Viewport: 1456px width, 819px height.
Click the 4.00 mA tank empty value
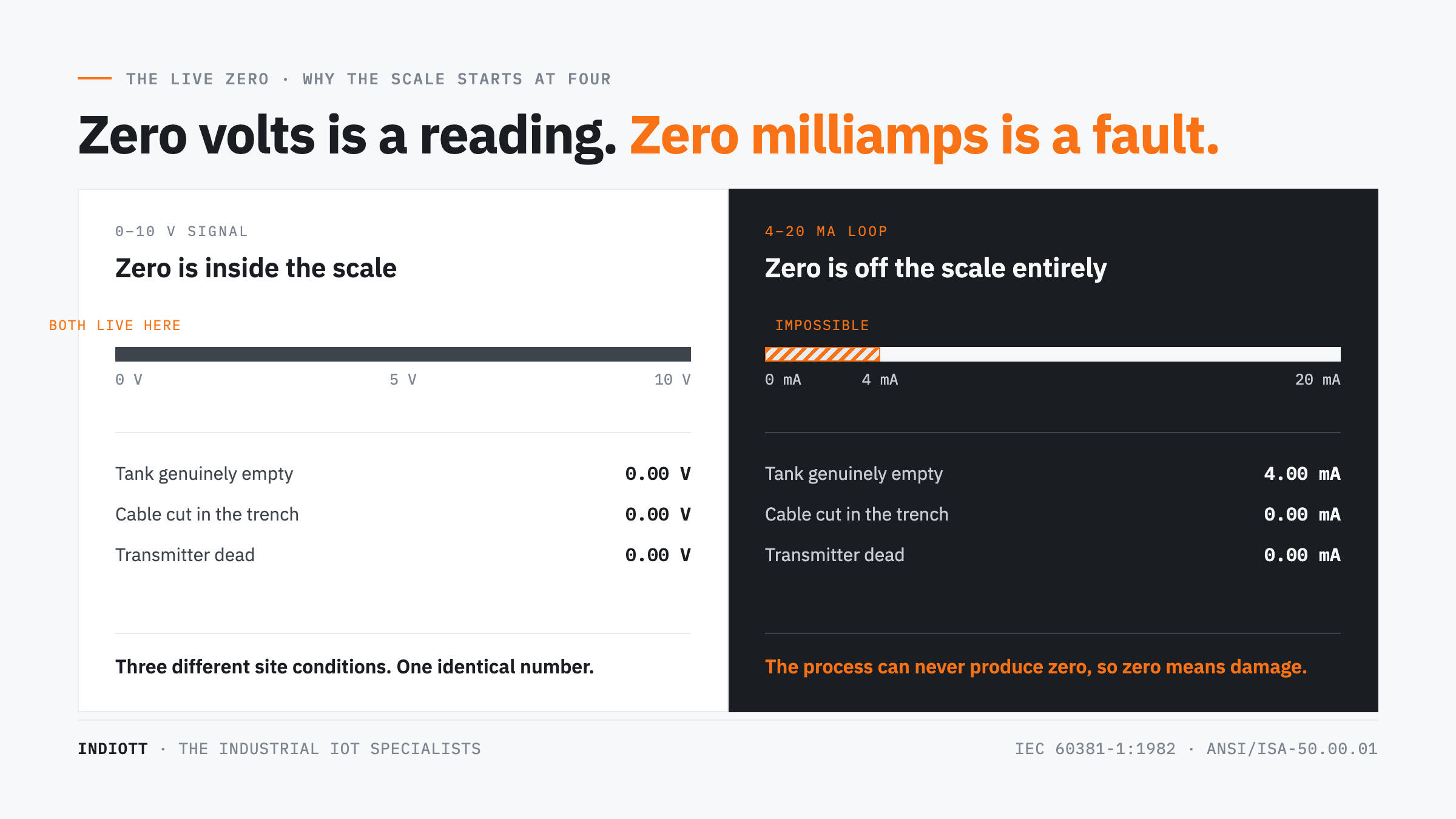1302,474
